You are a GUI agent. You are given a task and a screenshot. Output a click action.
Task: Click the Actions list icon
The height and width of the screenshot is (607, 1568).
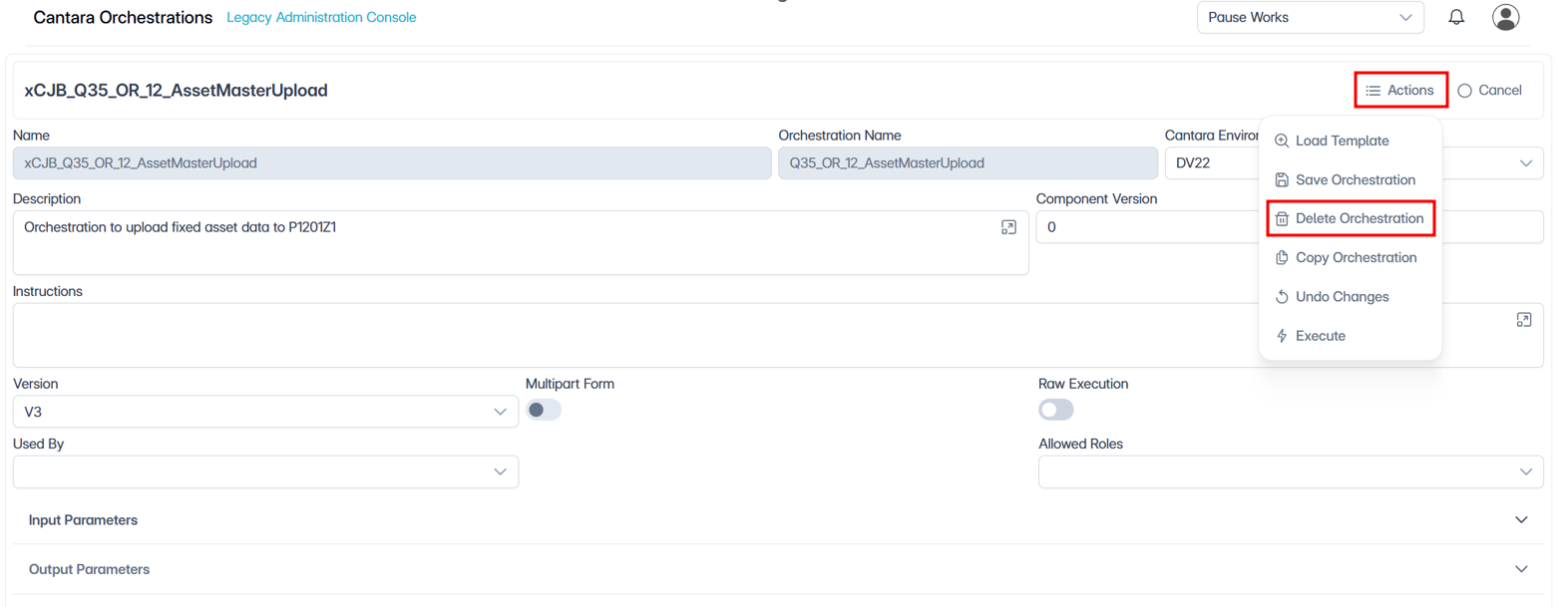pyautogui.click(x=1373, y=91)
